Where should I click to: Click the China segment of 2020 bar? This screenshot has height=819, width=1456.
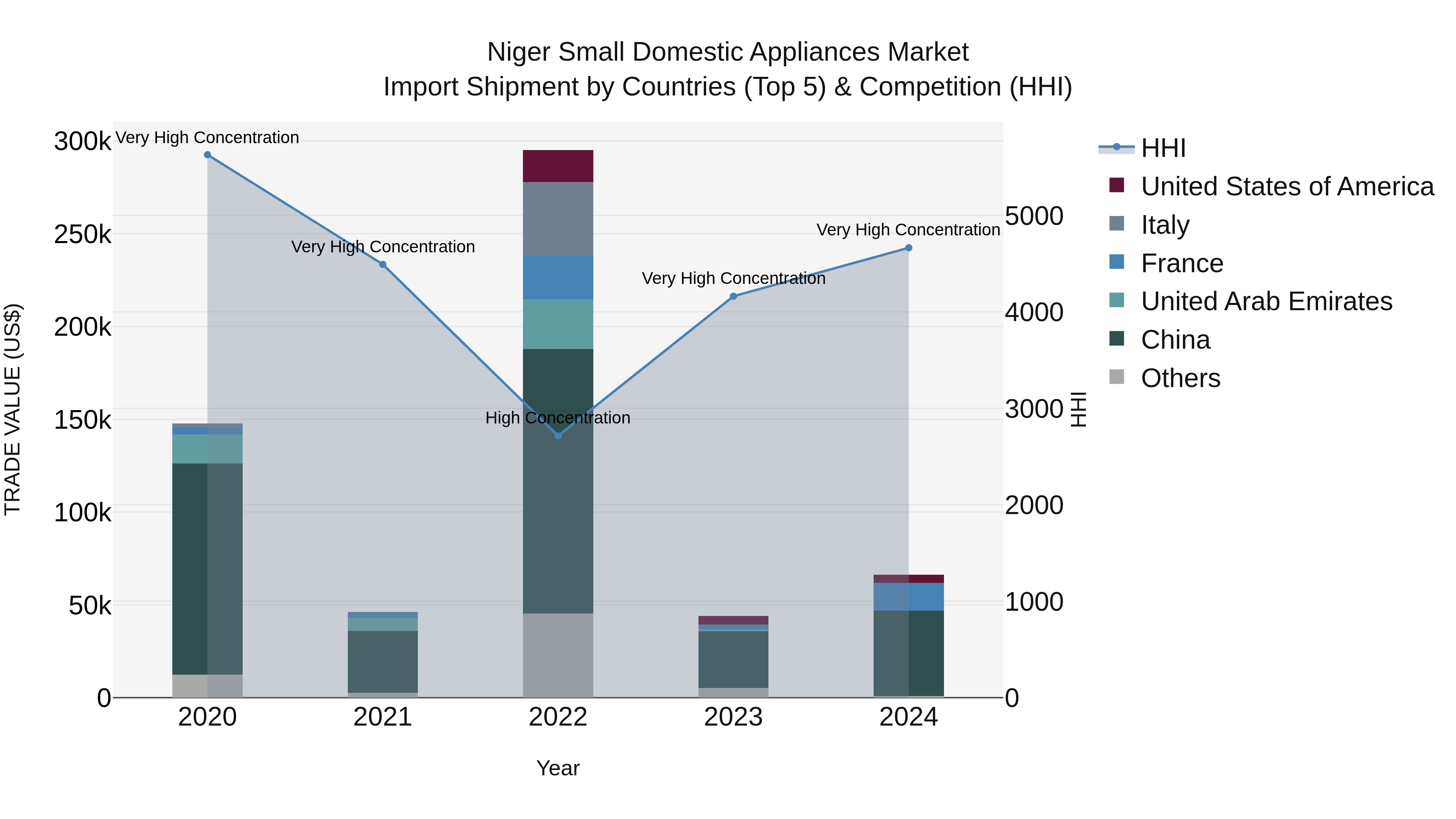click(207, 569)
